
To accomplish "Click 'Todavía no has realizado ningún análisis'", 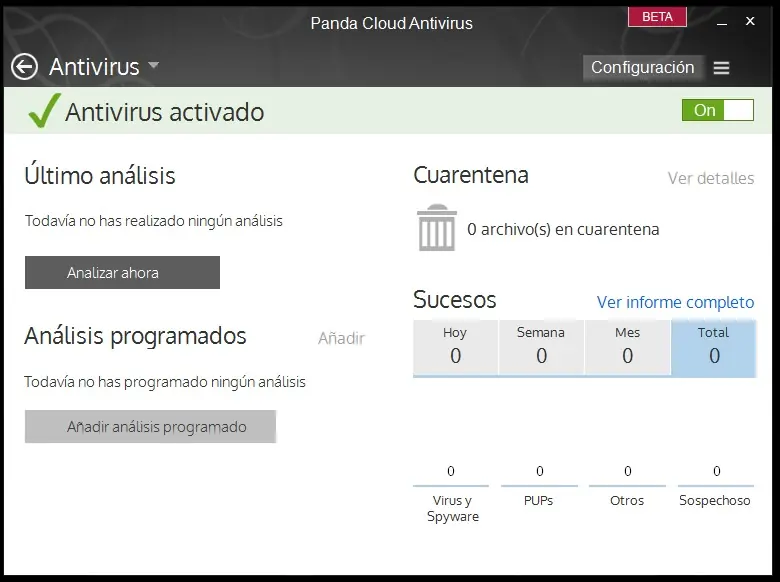I will (154, 220).
